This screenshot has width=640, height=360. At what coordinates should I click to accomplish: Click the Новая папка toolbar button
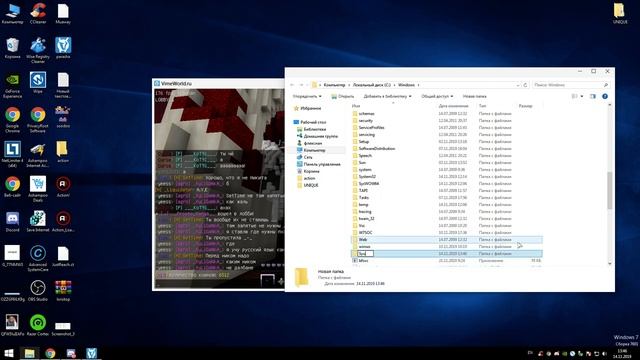[474, 96]
